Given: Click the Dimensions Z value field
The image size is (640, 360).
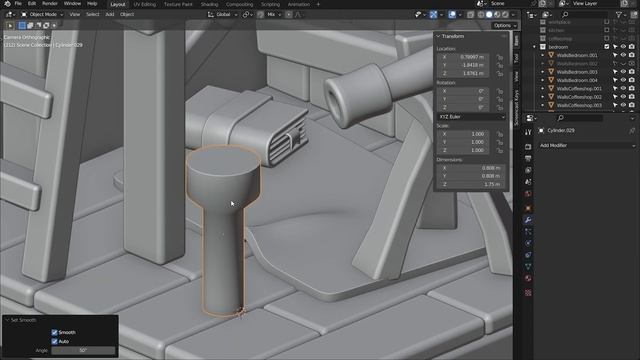Looking at the screenshot, I should tap(471, 184).
